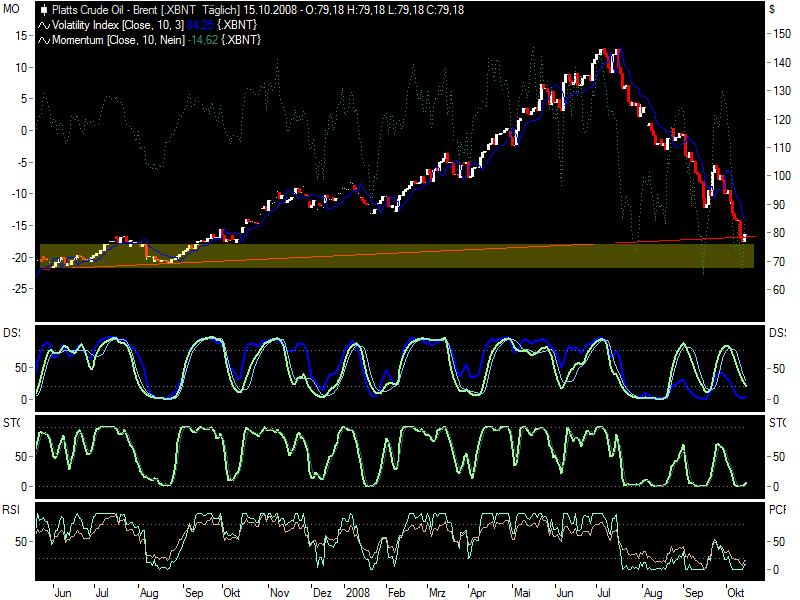Click the Volatility Index line icon
Image resolution: width=800 pixels, height=600 pixels.
pyautogui.click(x=44, y=23)
